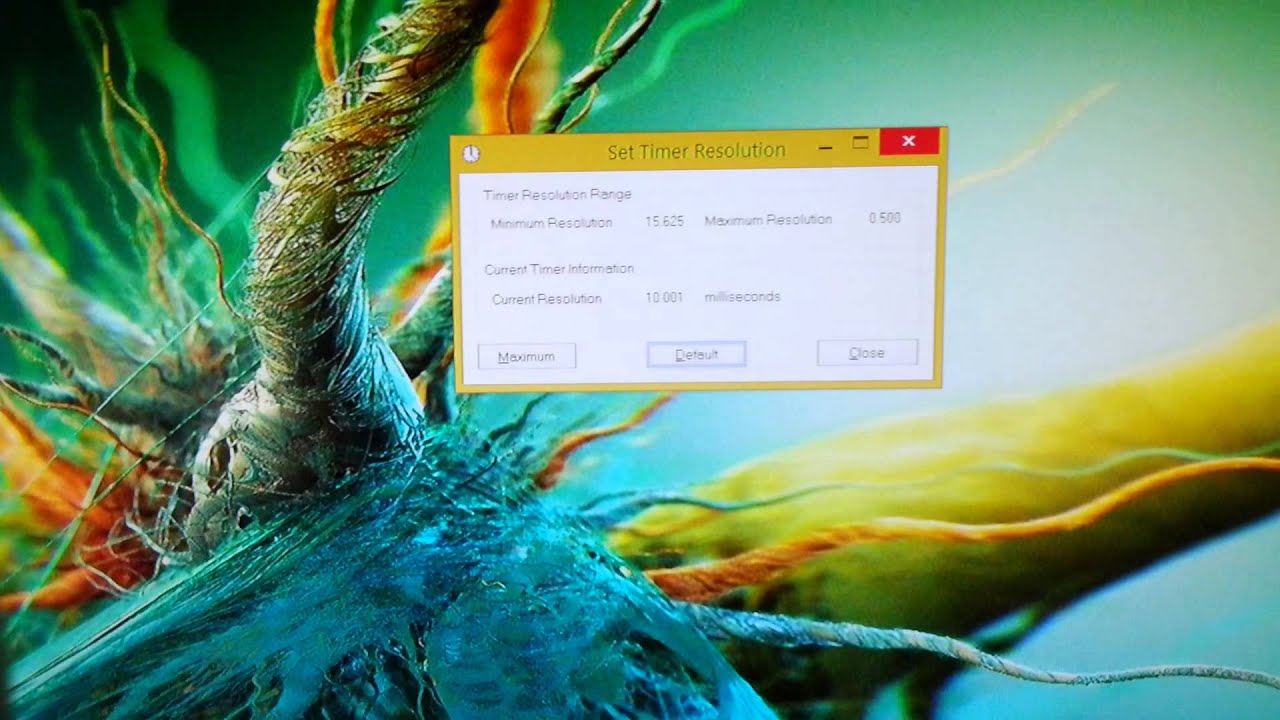Click the Close button at the bottom right
This screenshot has width=1280, height=720.
tap(866, 353)
